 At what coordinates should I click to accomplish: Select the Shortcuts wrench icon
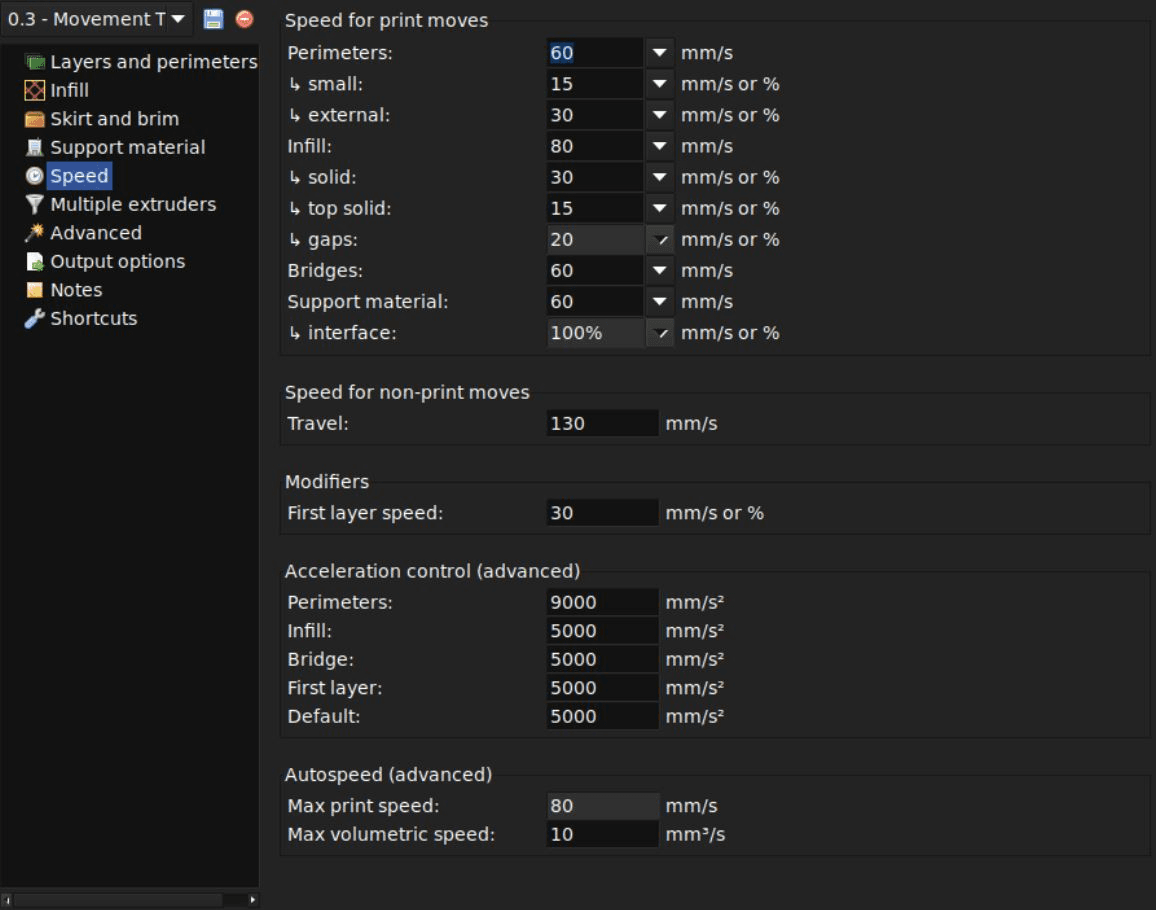[x=35, y=319]
